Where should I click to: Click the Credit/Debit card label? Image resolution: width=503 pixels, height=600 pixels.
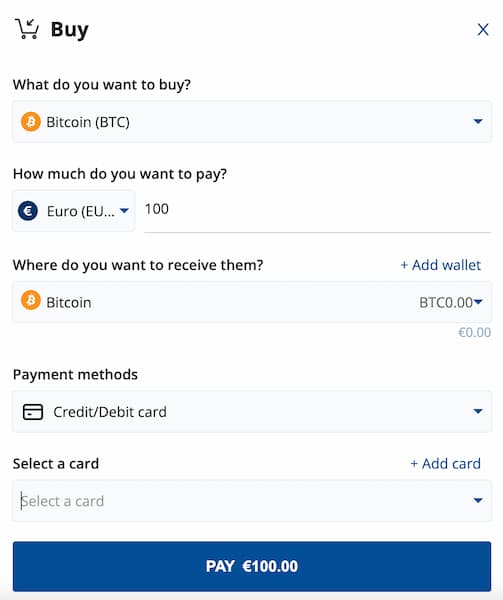point(110,412)
